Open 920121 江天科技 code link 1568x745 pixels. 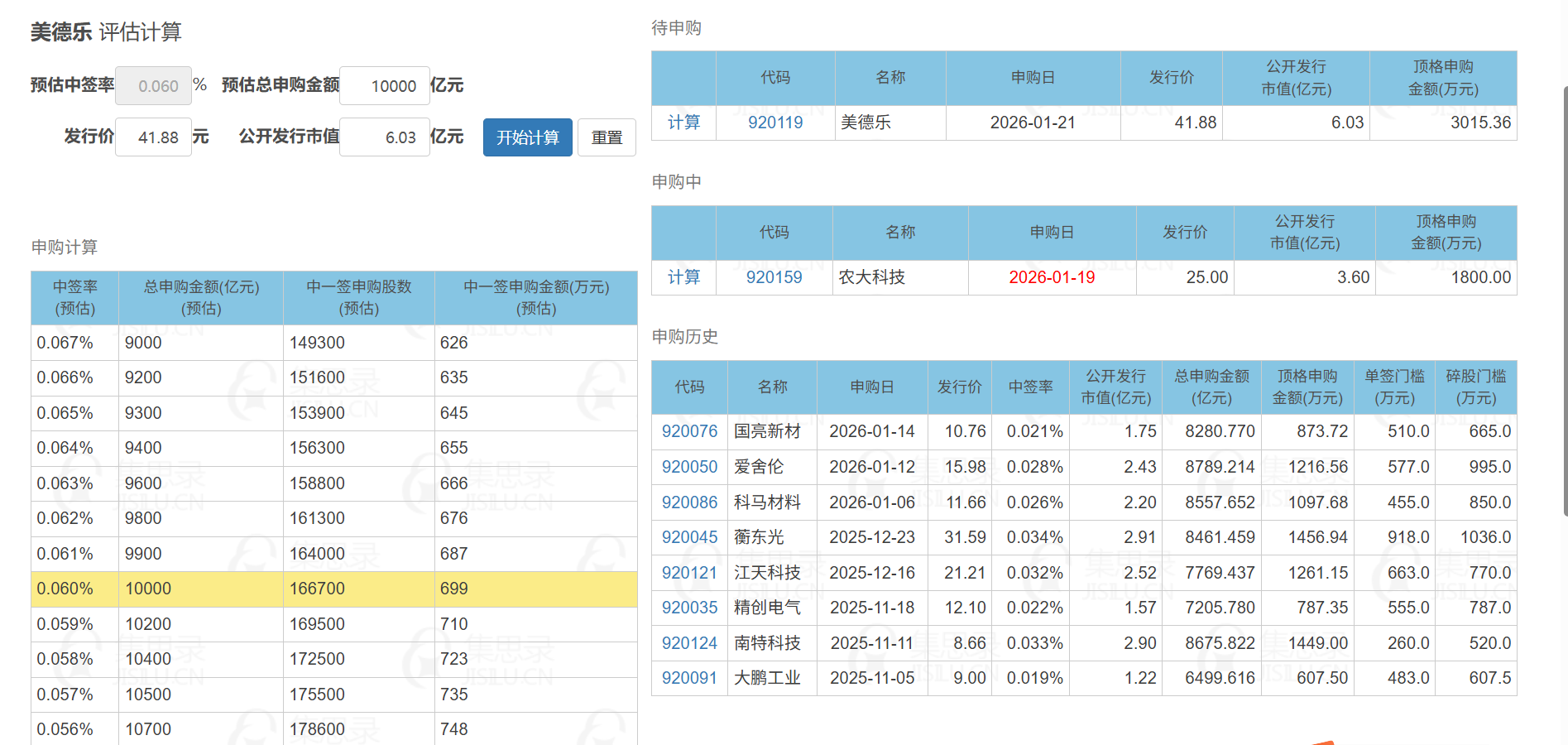click(x=689, y=573)
